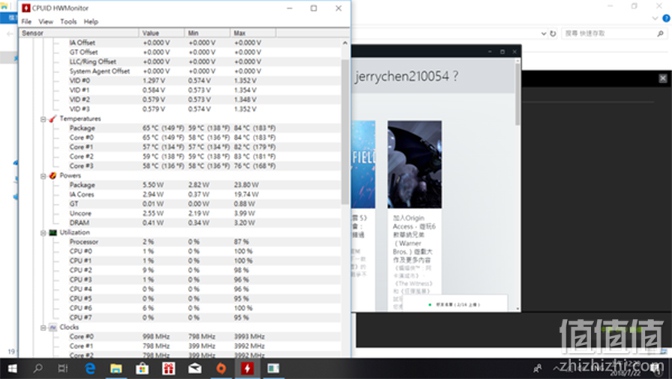Close the dark overlay panel with X

tap(663, 78)
